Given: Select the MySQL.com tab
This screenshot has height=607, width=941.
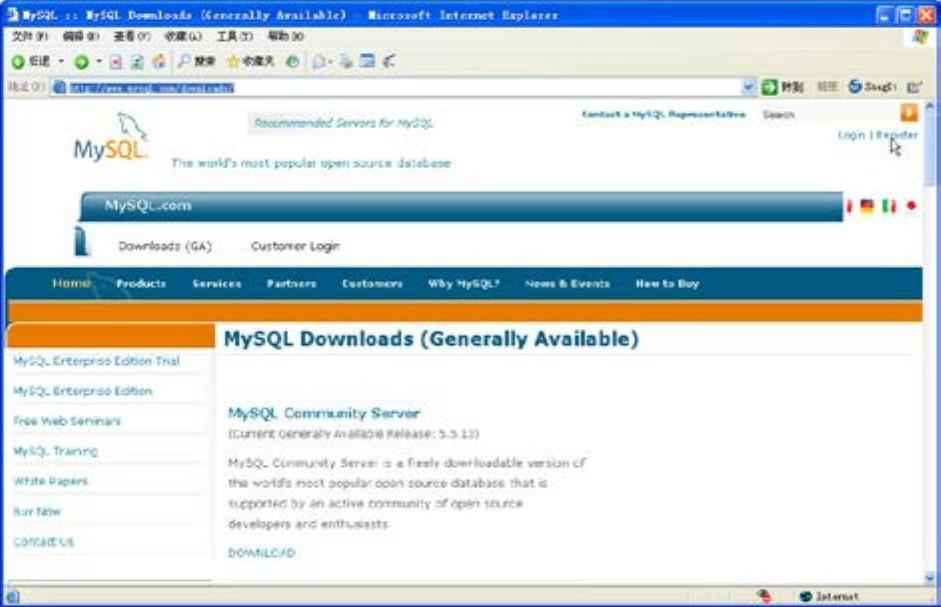Looking at the screenshot, I should click(148, 205).
